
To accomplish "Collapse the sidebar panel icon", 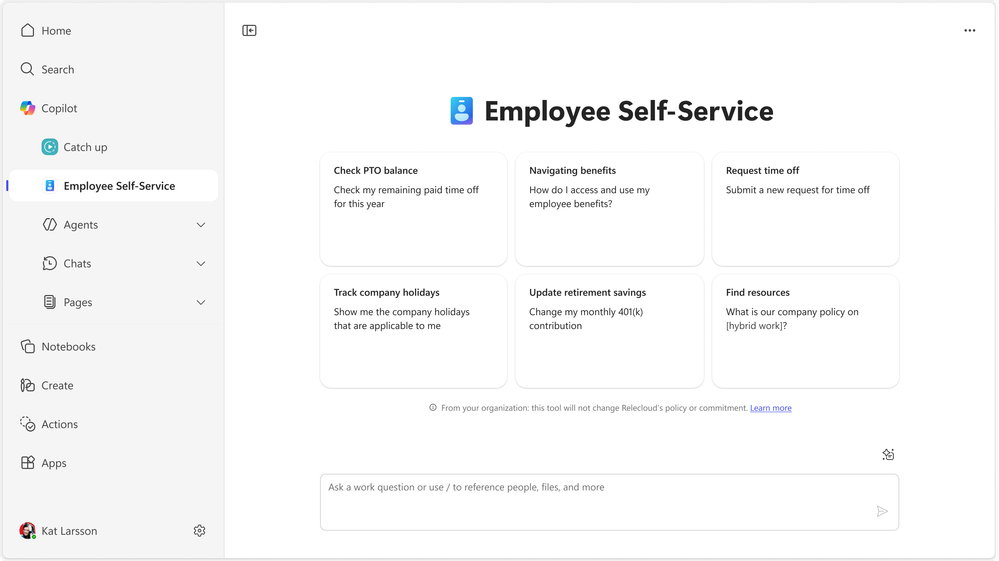I will tap(249, 31).
